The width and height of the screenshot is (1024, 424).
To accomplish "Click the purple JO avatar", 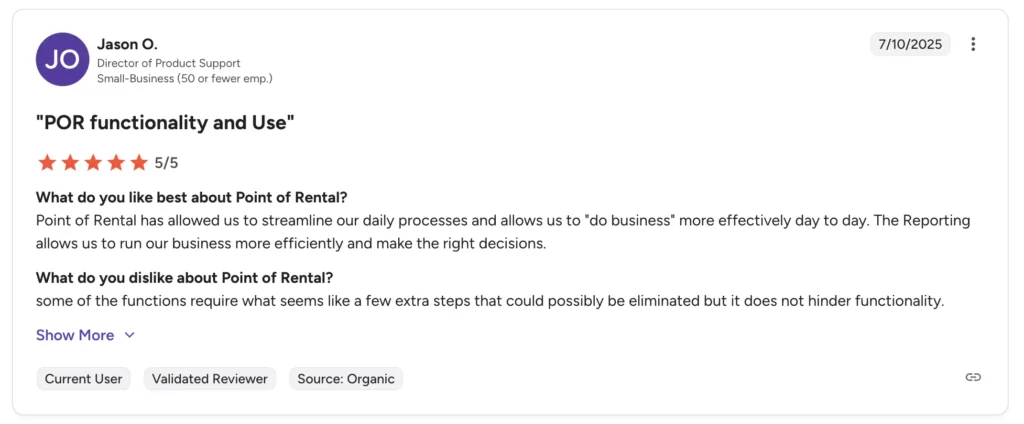I will pyautogui.click(x=62, y=59).
